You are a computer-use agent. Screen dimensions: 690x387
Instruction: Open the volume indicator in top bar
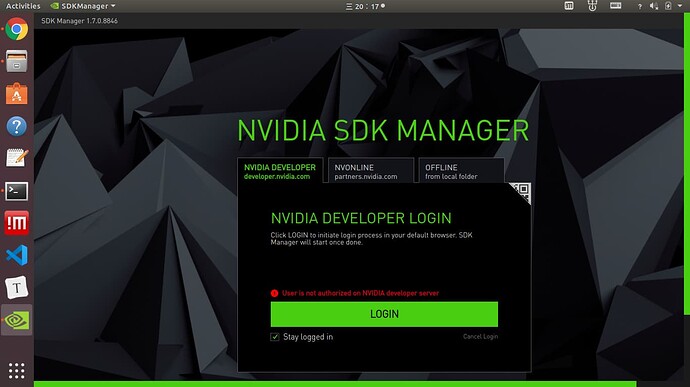click(x=654, y=6)
